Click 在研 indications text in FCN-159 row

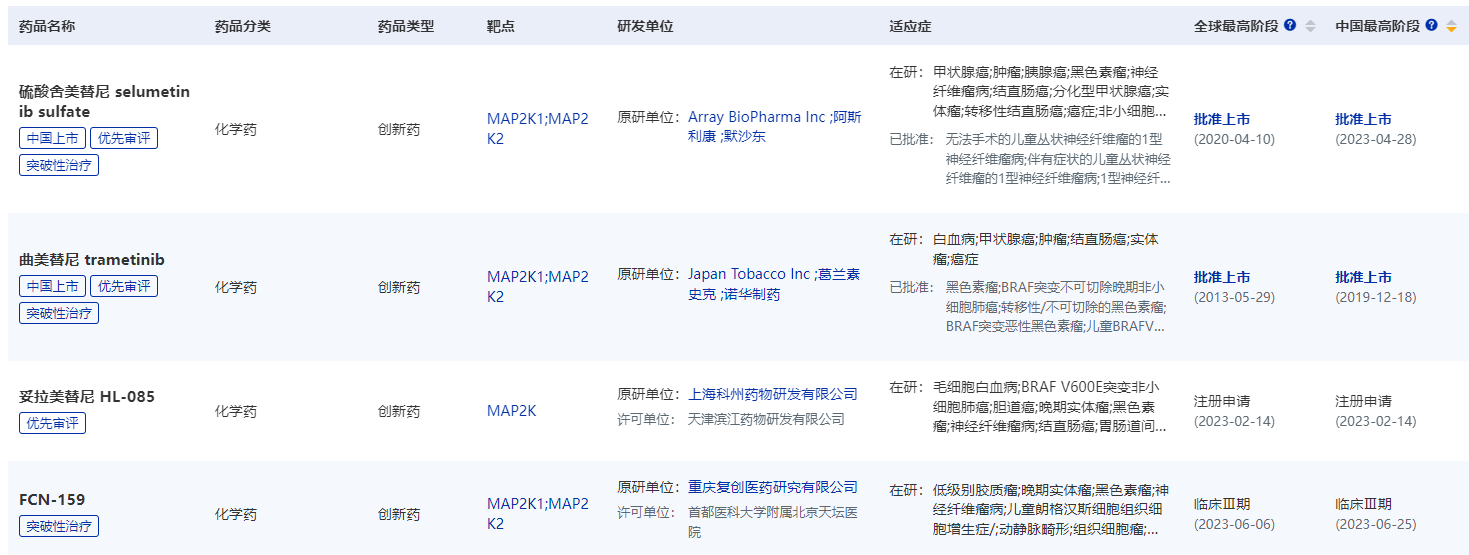pos(1051,509)
